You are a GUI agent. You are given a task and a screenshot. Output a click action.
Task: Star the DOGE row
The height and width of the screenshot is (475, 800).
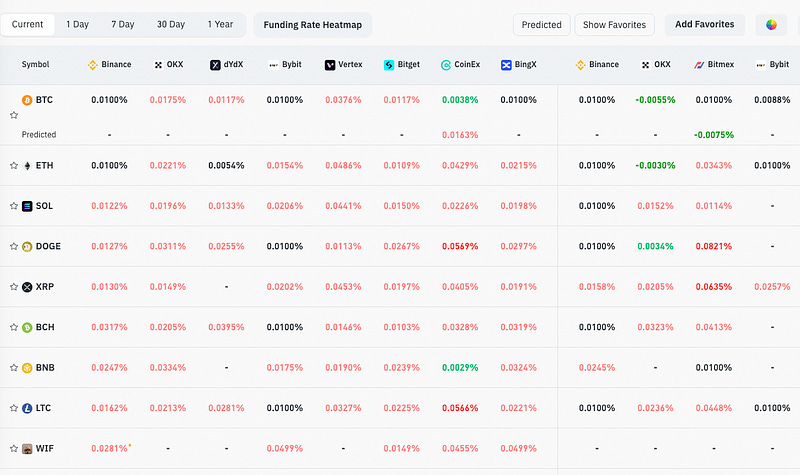pyautogui.click(x=14, y=246)
